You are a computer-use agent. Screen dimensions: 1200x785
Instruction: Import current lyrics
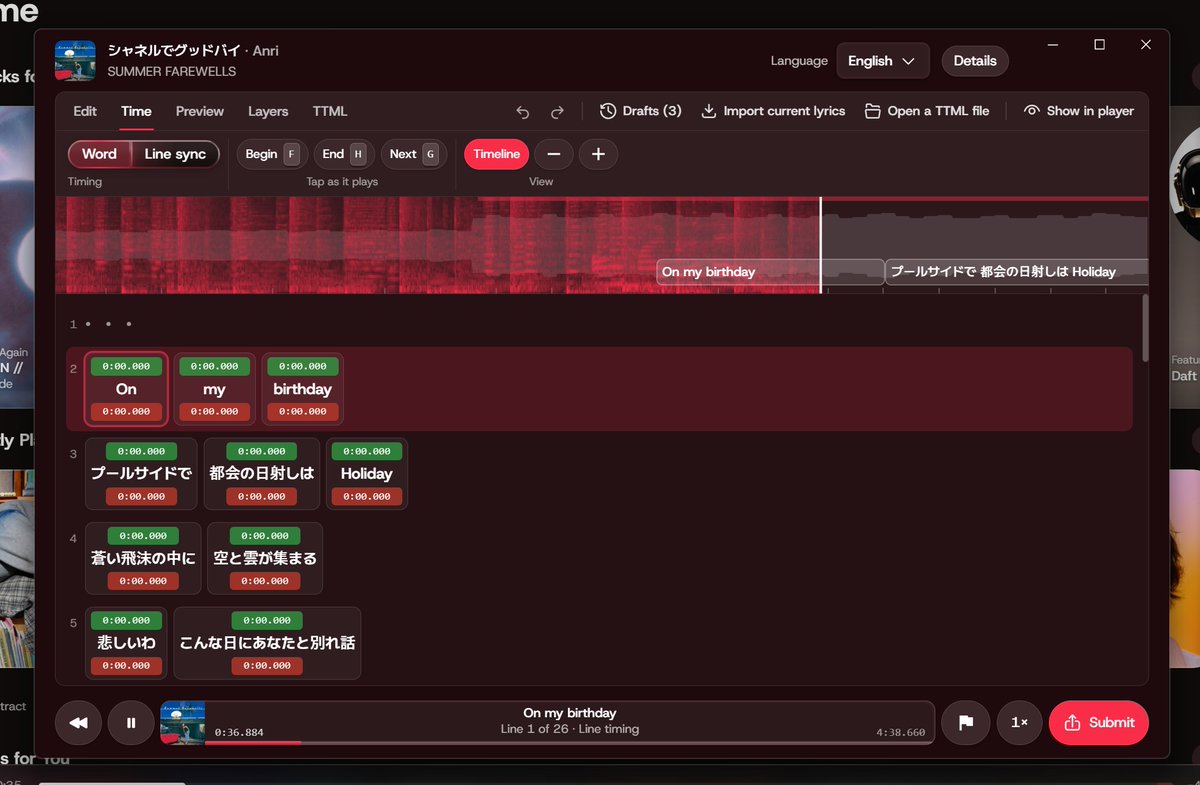[773, 111]
